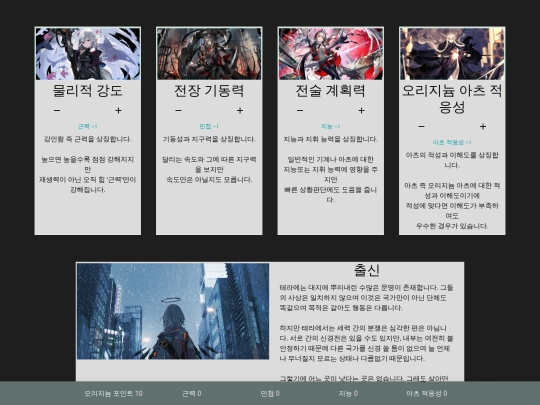Click the 근력 +1 bonus label
Screen dimensions: 540x405
click(x=88, y=126)
